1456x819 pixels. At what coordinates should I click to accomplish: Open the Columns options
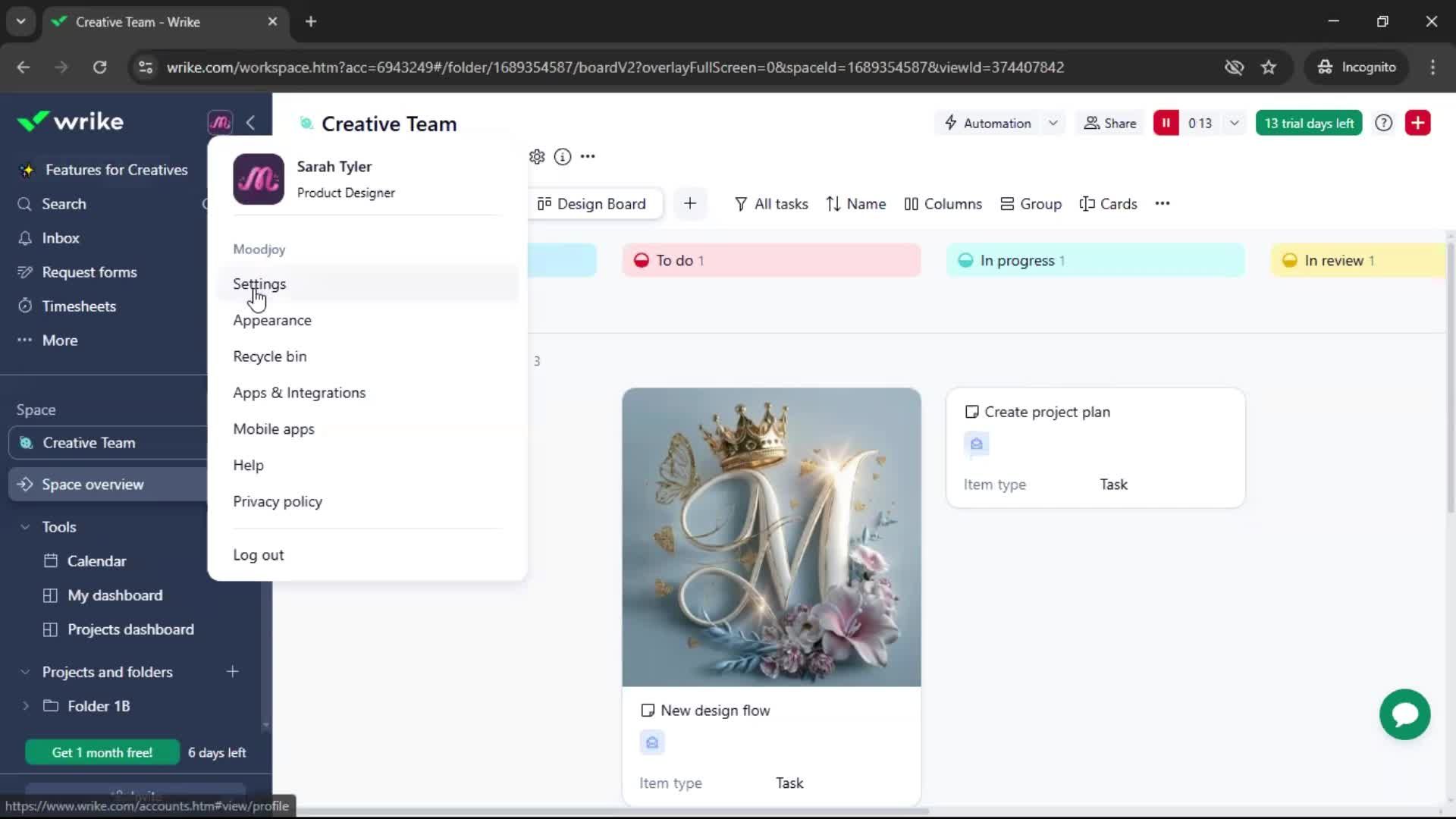(x=943, y=204)
